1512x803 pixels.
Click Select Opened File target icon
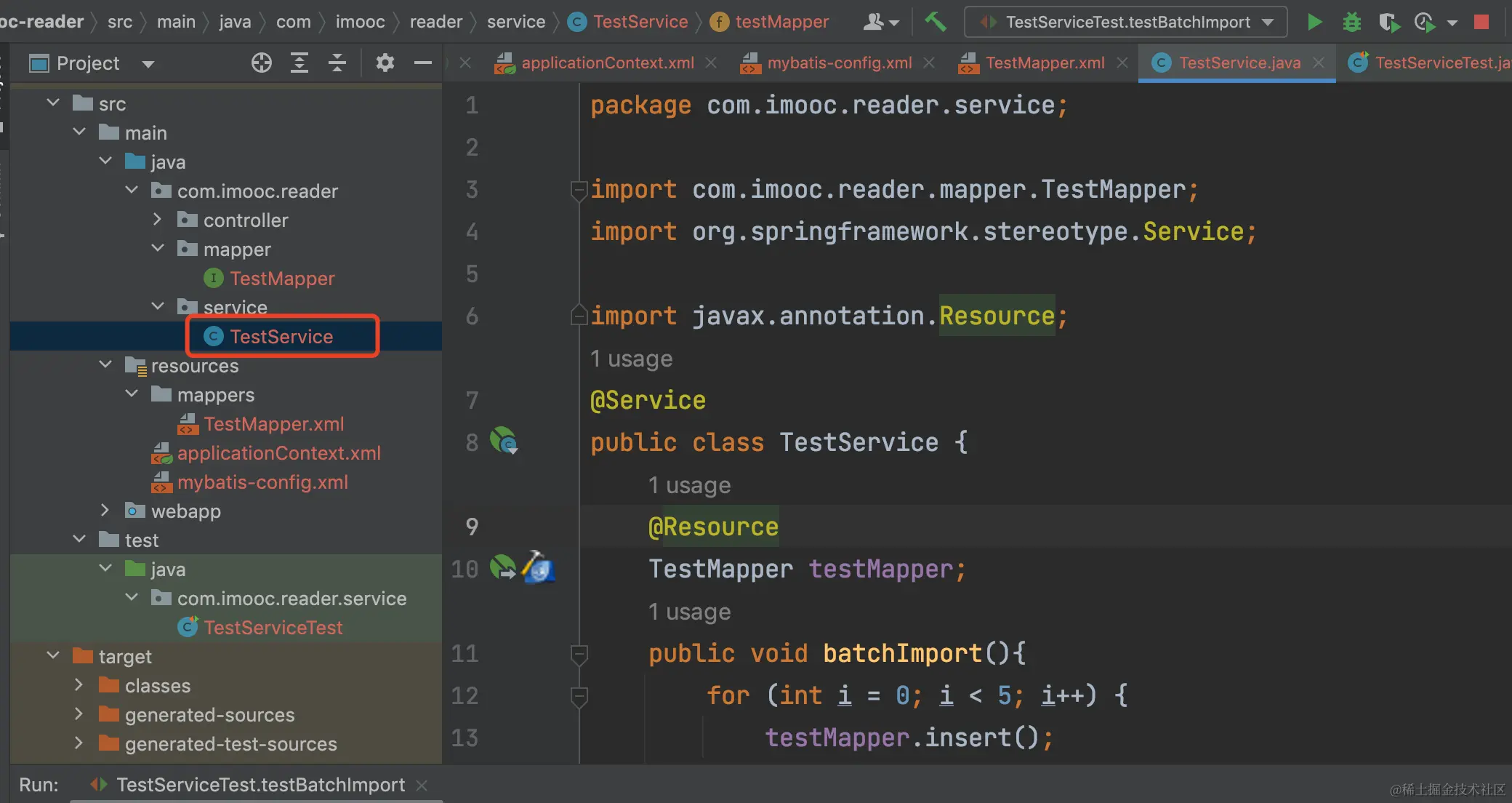coord(261,63)
